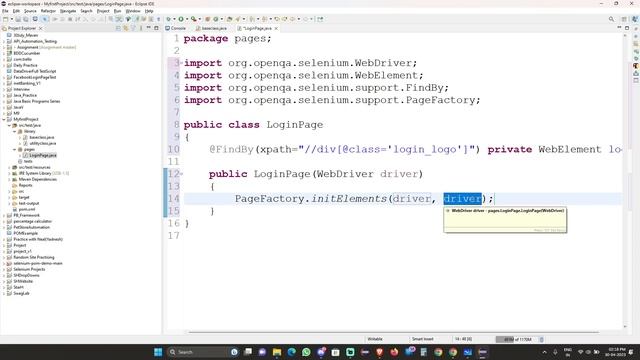Open the Navigate menu

pos(68,11)
